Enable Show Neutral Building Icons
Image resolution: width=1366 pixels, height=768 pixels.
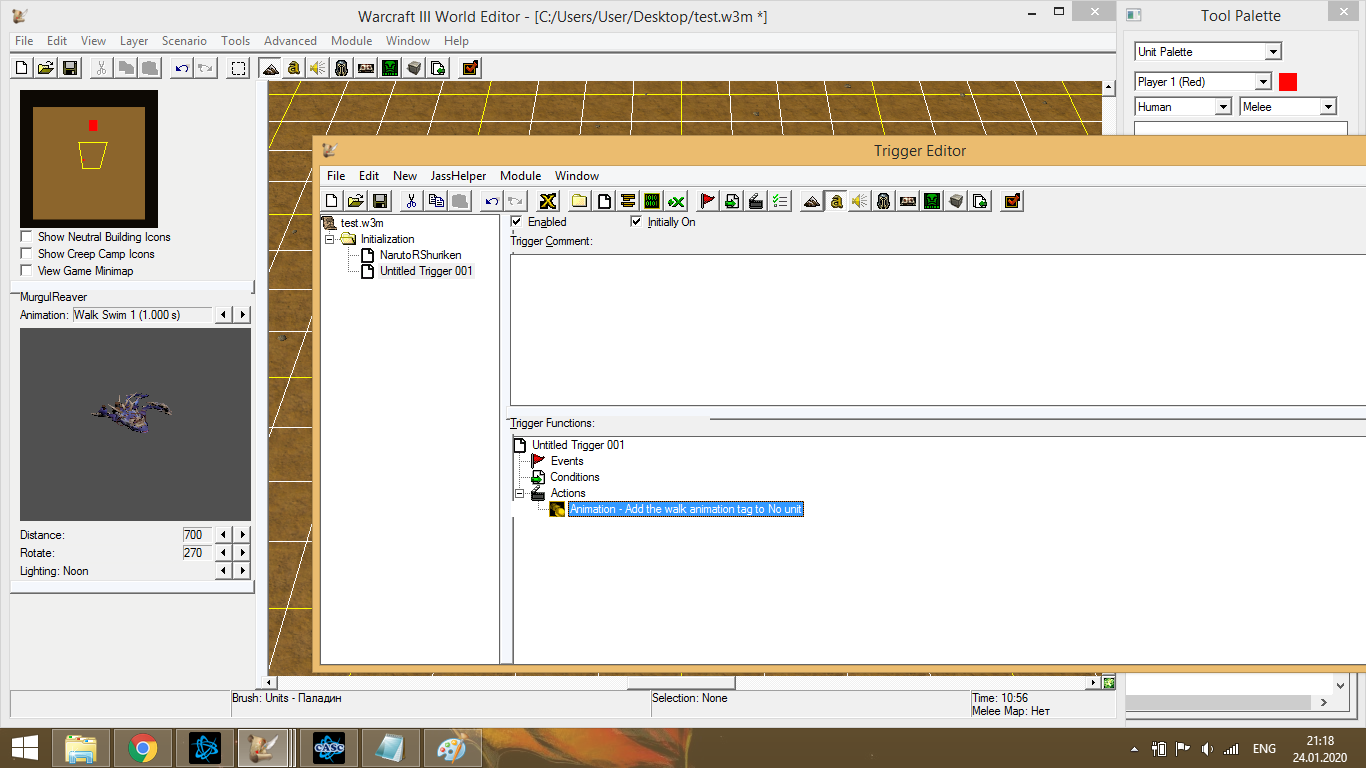click(x=26, y=237)
